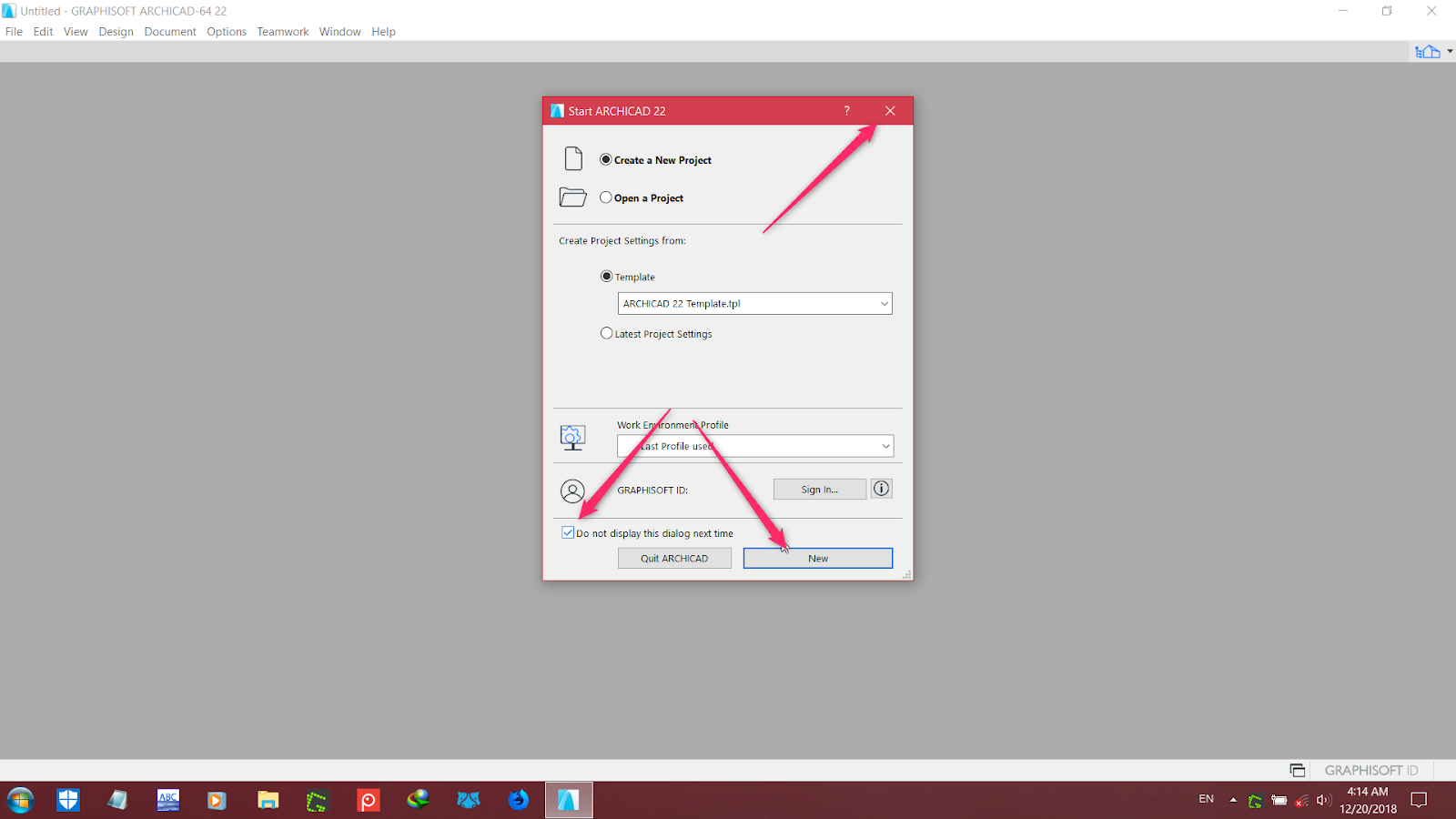Image resolution: width=1456 pixels, height=819 pixels.
Task: Open the Design menu
Action: pyautogui.click(x=116, y=31)
